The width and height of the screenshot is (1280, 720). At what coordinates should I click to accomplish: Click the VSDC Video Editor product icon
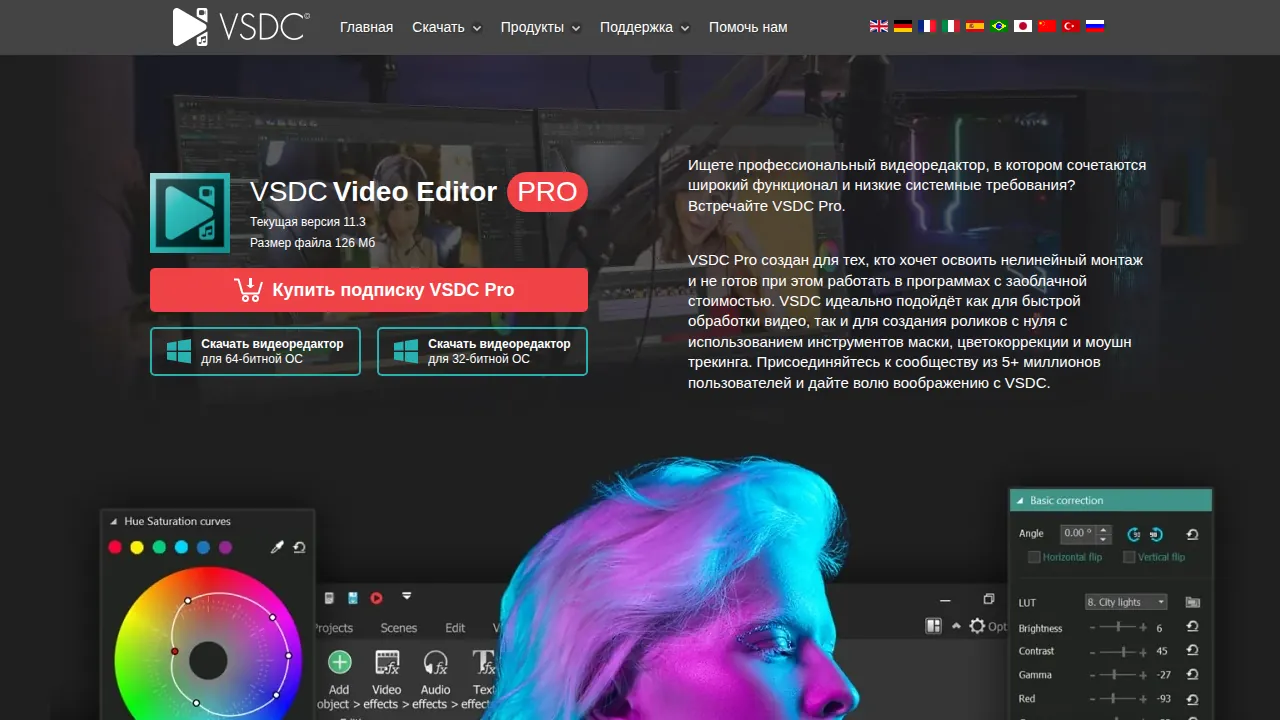(x=190, y=213)
